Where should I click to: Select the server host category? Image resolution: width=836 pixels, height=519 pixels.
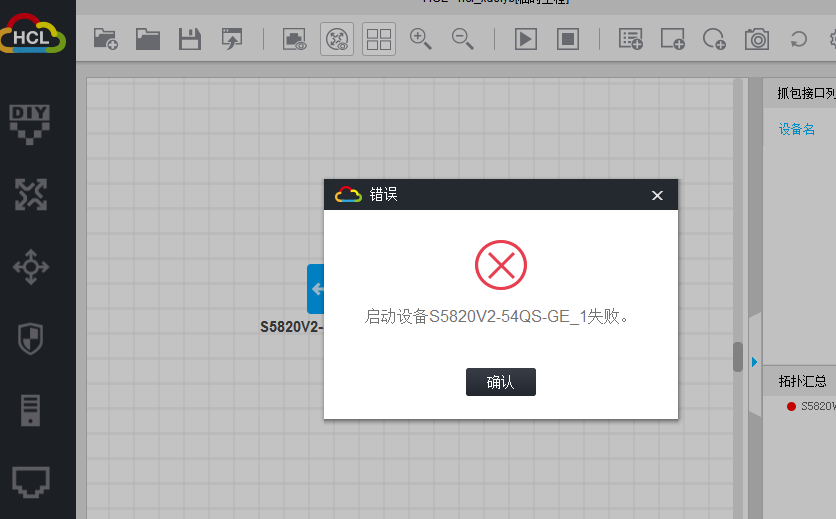pos(30,410)
